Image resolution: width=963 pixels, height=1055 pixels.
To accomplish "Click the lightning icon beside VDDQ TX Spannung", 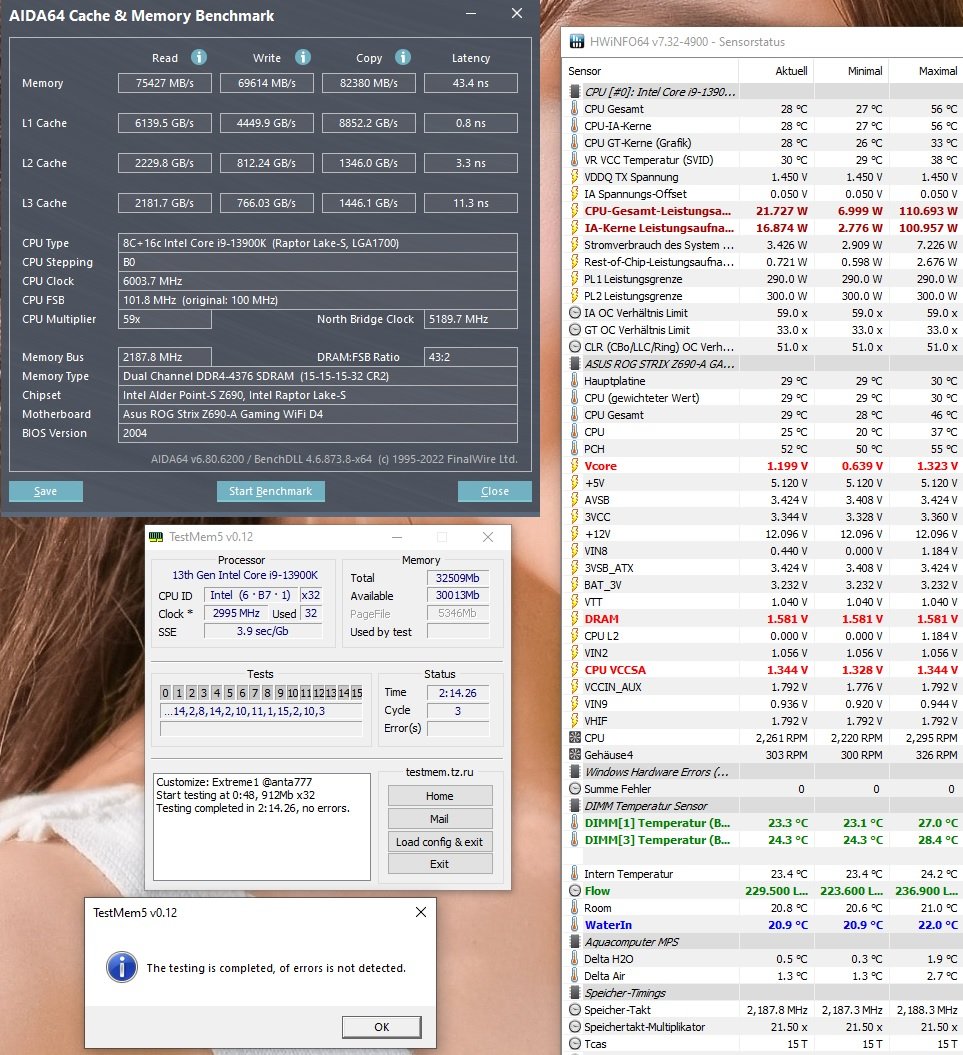I will (575, 177).
